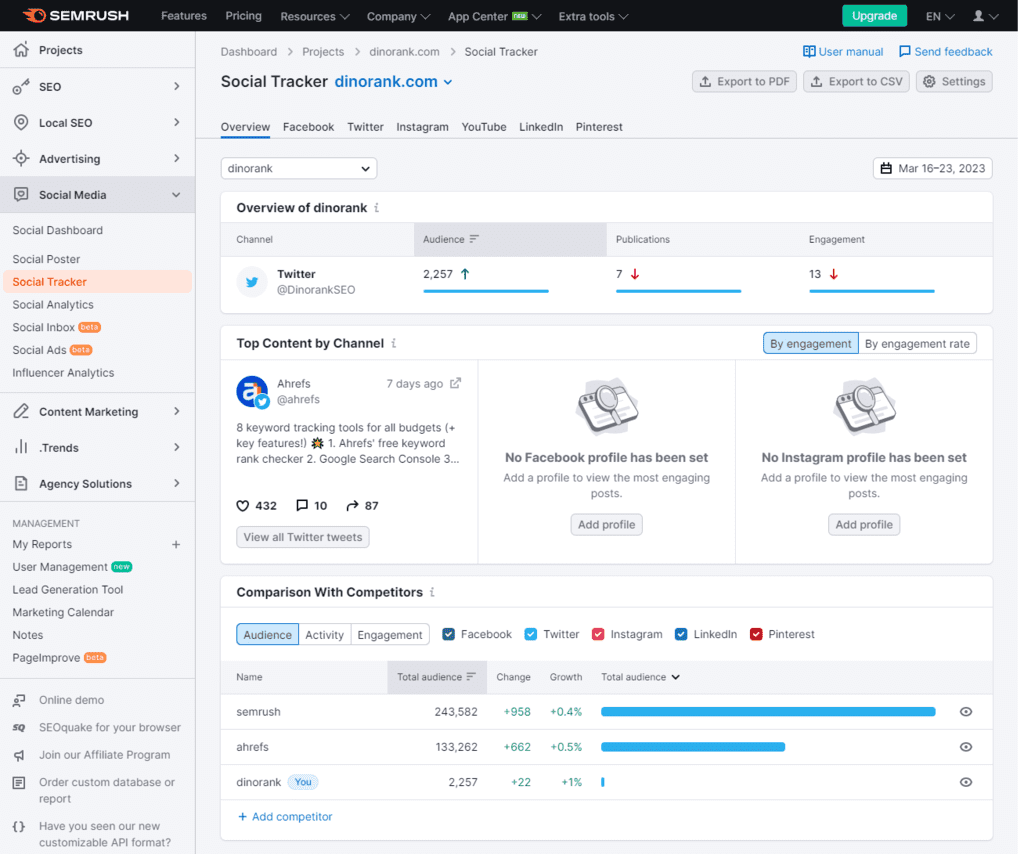The image size is (1024, 854).
Task: Expand the SEO sidebar section
Action: [176, 86]
